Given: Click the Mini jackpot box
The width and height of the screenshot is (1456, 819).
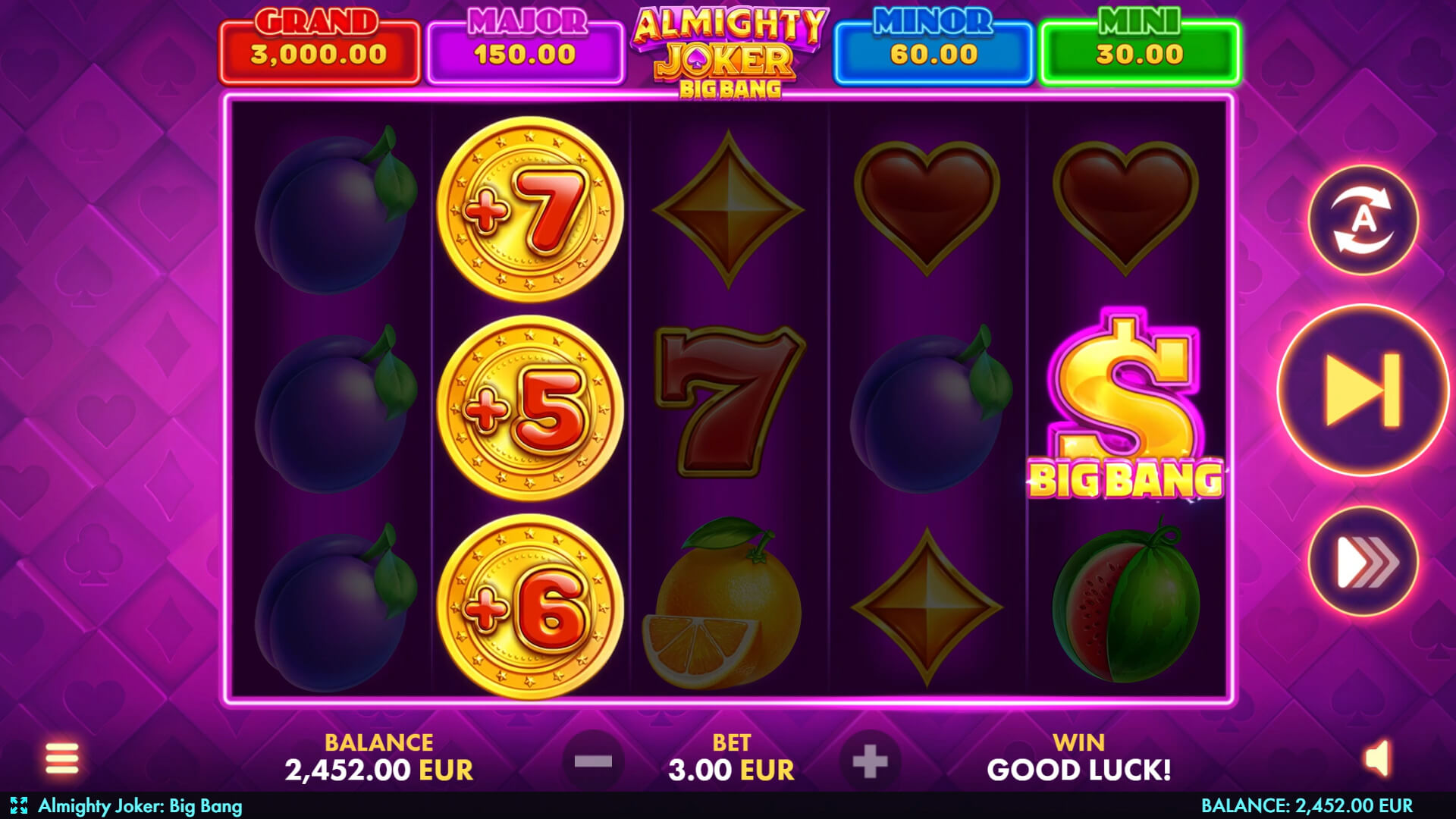Looking at the screenshot, I should pyautogui.click(x=1140, y=45).
